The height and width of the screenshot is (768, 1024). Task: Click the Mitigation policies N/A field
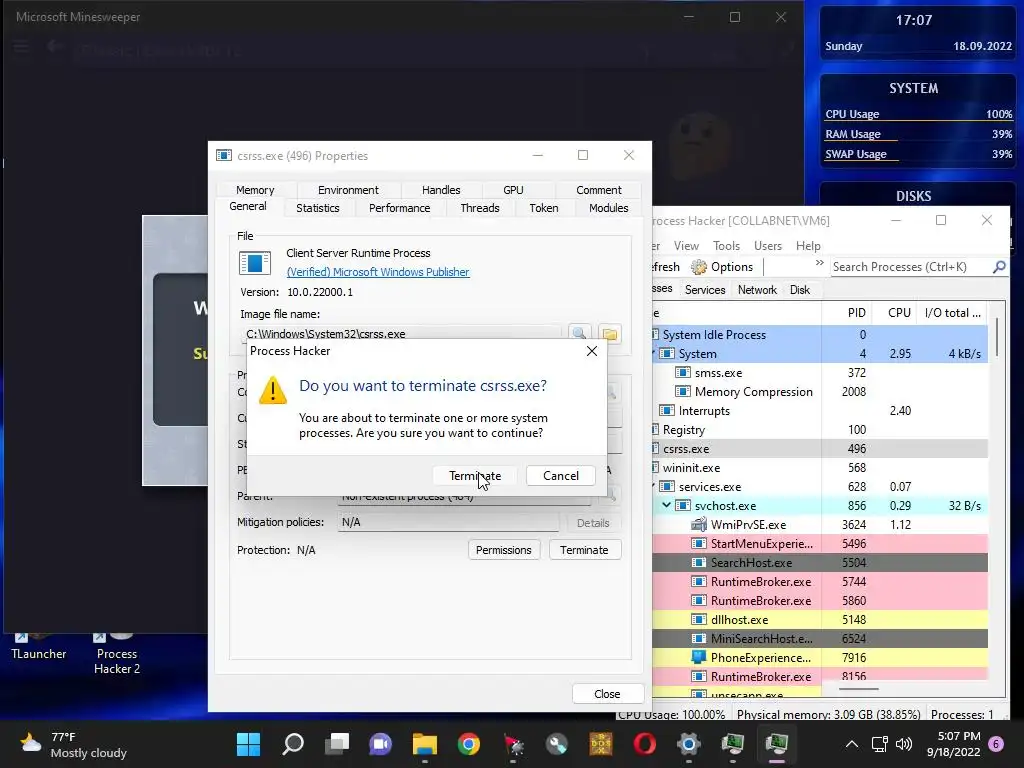[448, 522]
